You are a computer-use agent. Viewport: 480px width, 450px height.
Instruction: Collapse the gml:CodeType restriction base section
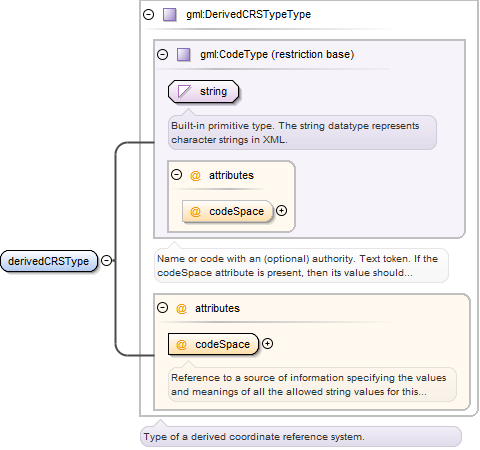pos(162,54)
